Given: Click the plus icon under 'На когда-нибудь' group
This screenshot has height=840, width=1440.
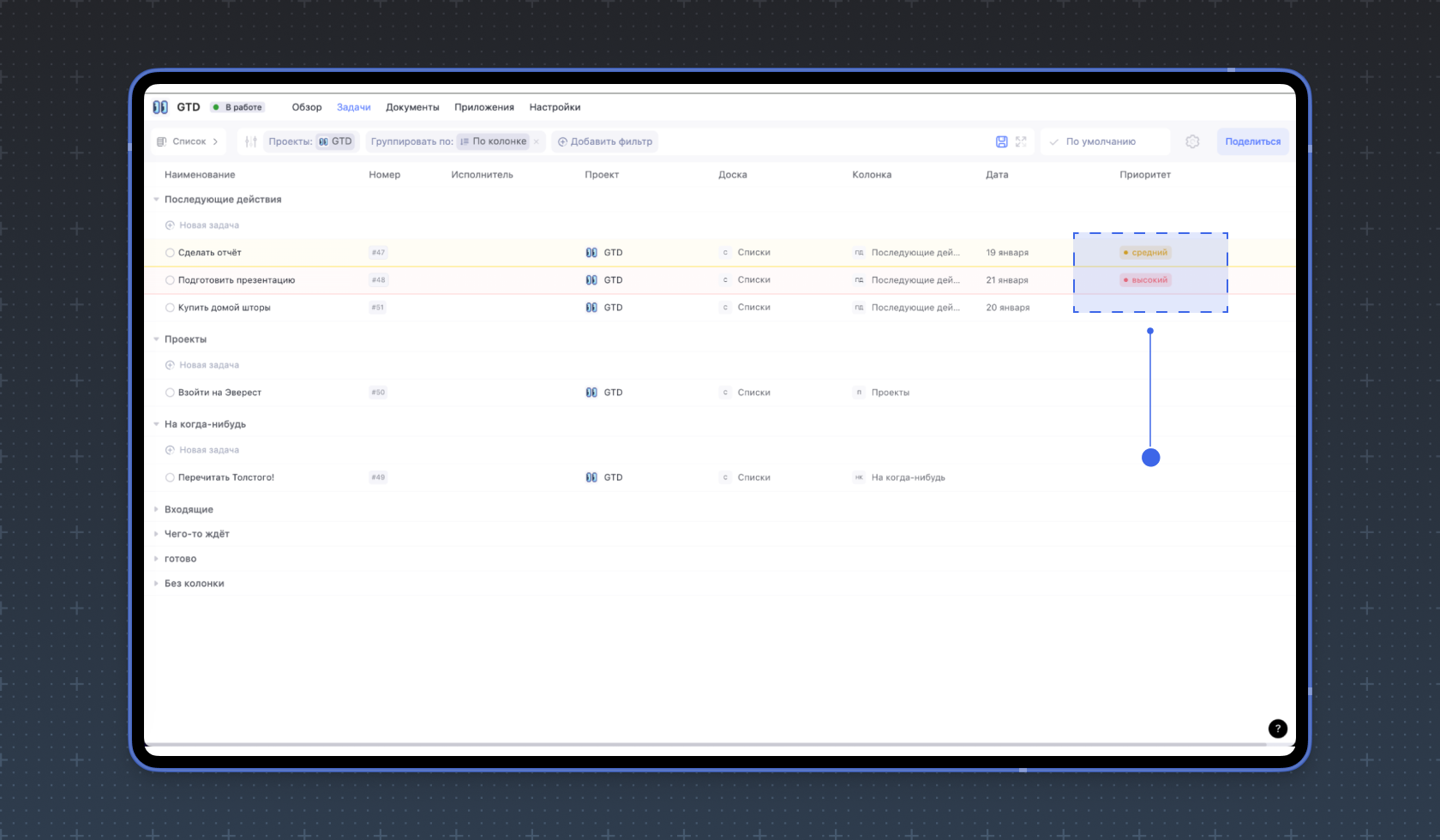Looking at the screenshot, I should tap(170, 450).
